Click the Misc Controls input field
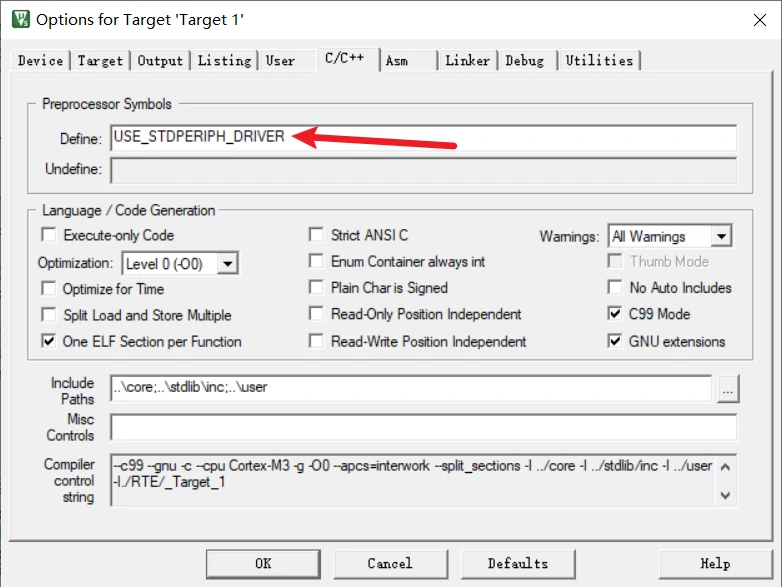The height and width of the screenshot is (587, 782). (423, 427)
